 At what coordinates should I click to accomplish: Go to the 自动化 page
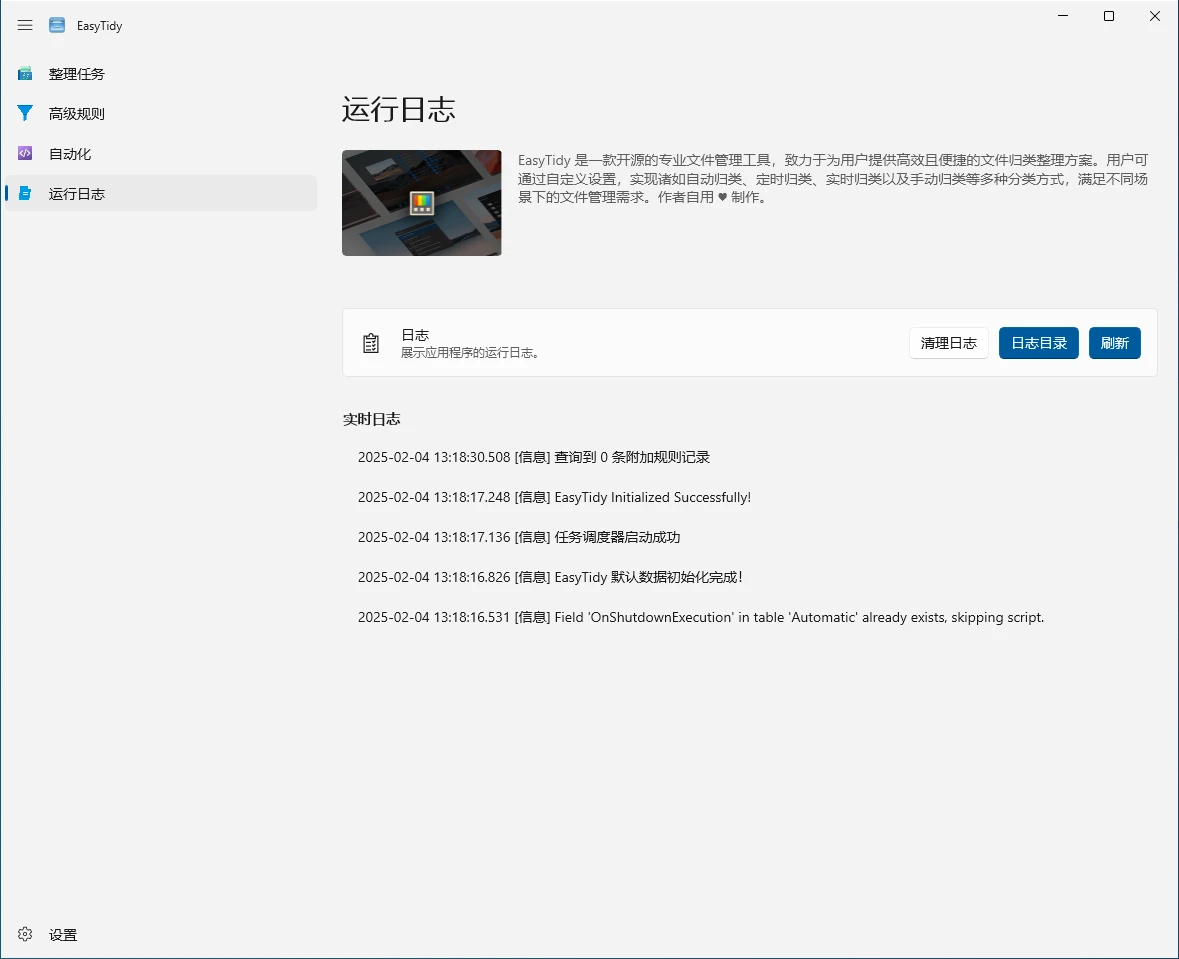(70, 154)
